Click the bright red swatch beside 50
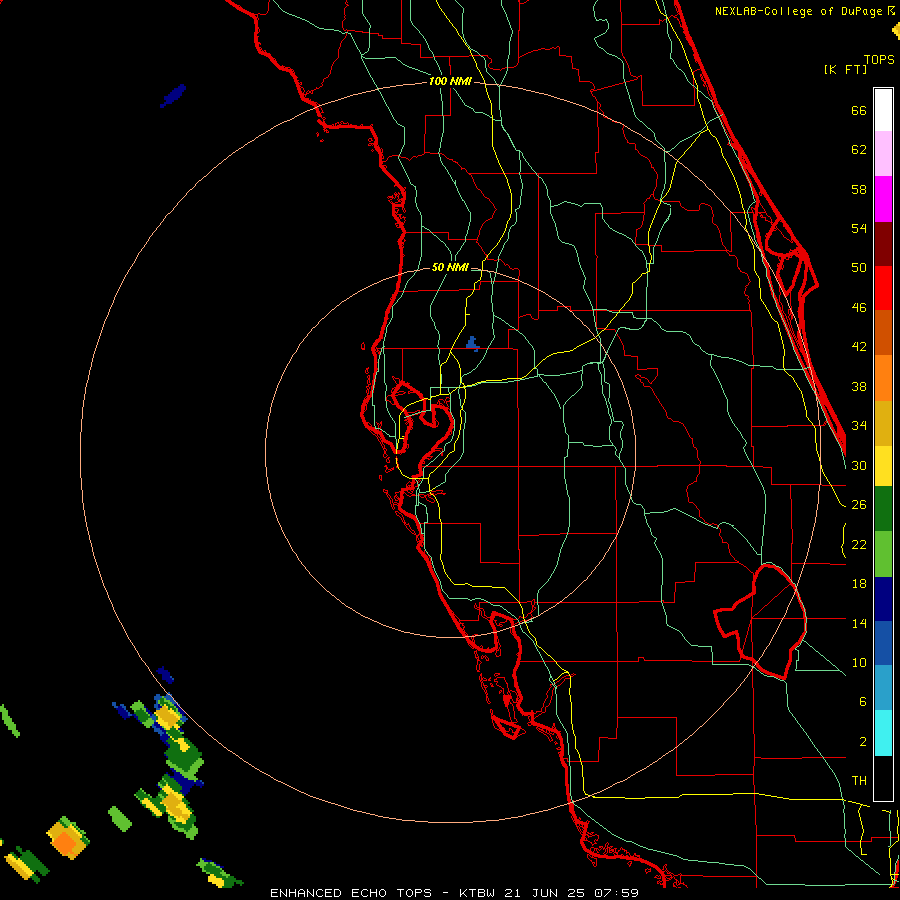Image resolution: width=900 pixels, height=900 pixels. coord(883,288)
